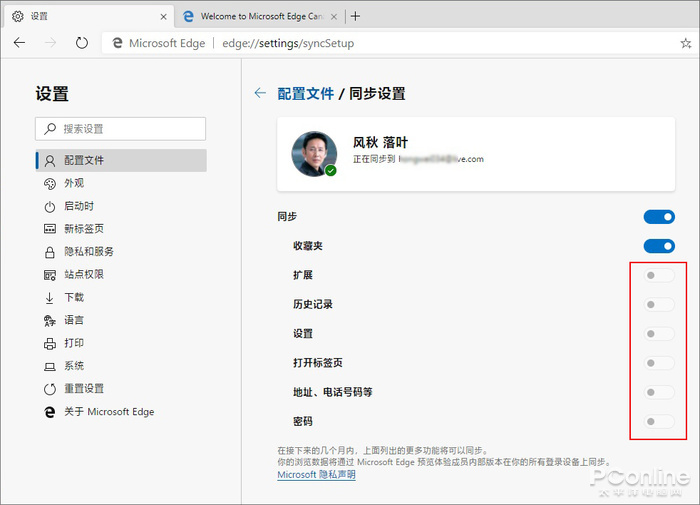Click the 配置文件 breadcrumb link

tap(305, 94)
